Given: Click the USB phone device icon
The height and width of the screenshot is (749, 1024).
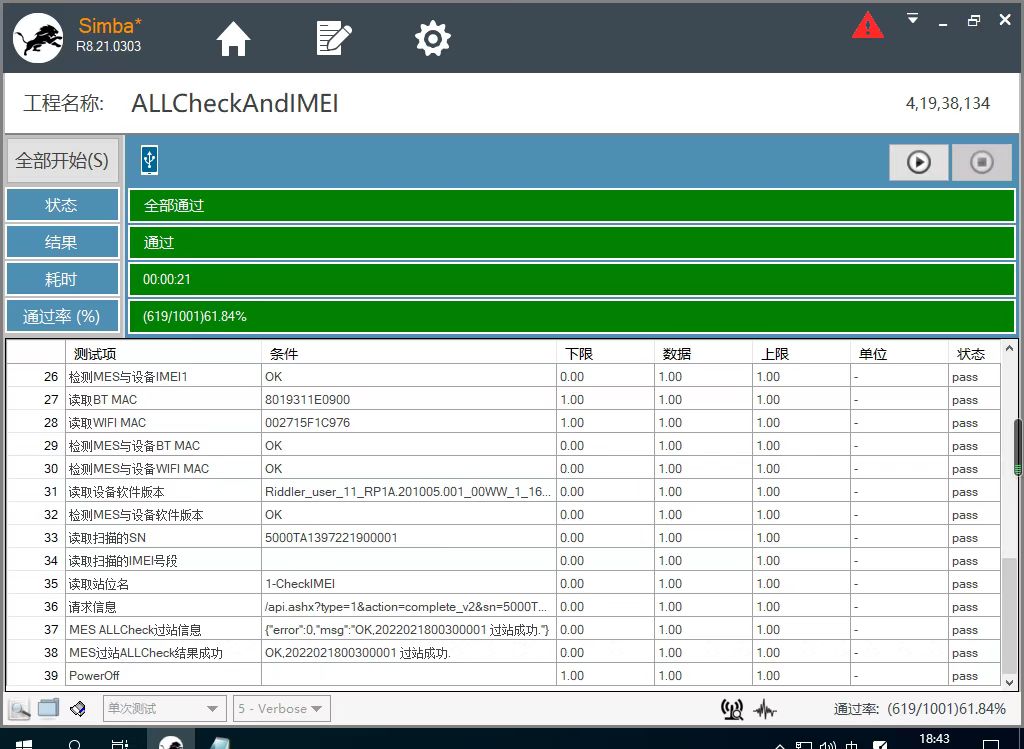Looking at the screenshot, I should [149, 160].
